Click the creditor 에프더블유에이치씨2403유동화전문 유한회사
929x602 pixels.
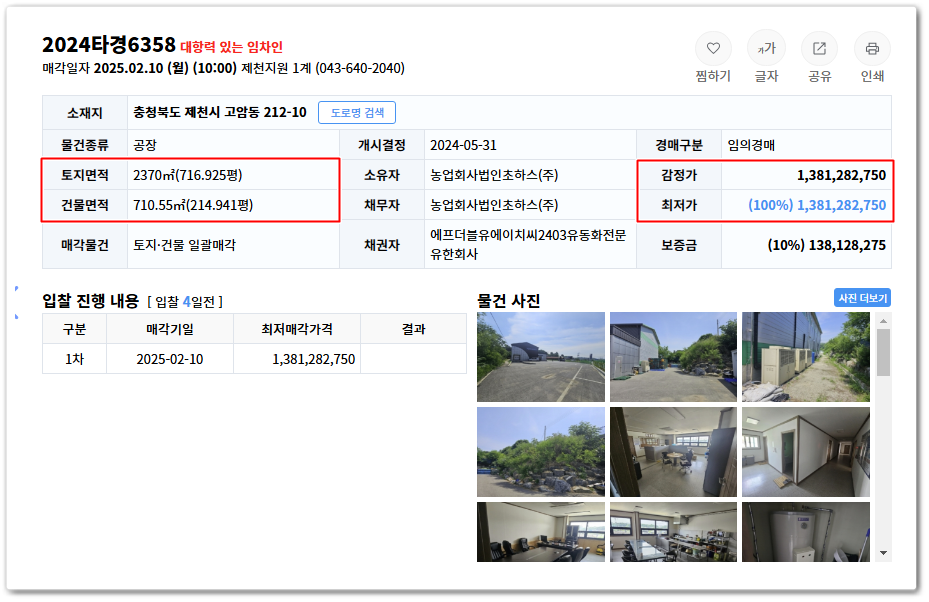(x=528, y=245)
